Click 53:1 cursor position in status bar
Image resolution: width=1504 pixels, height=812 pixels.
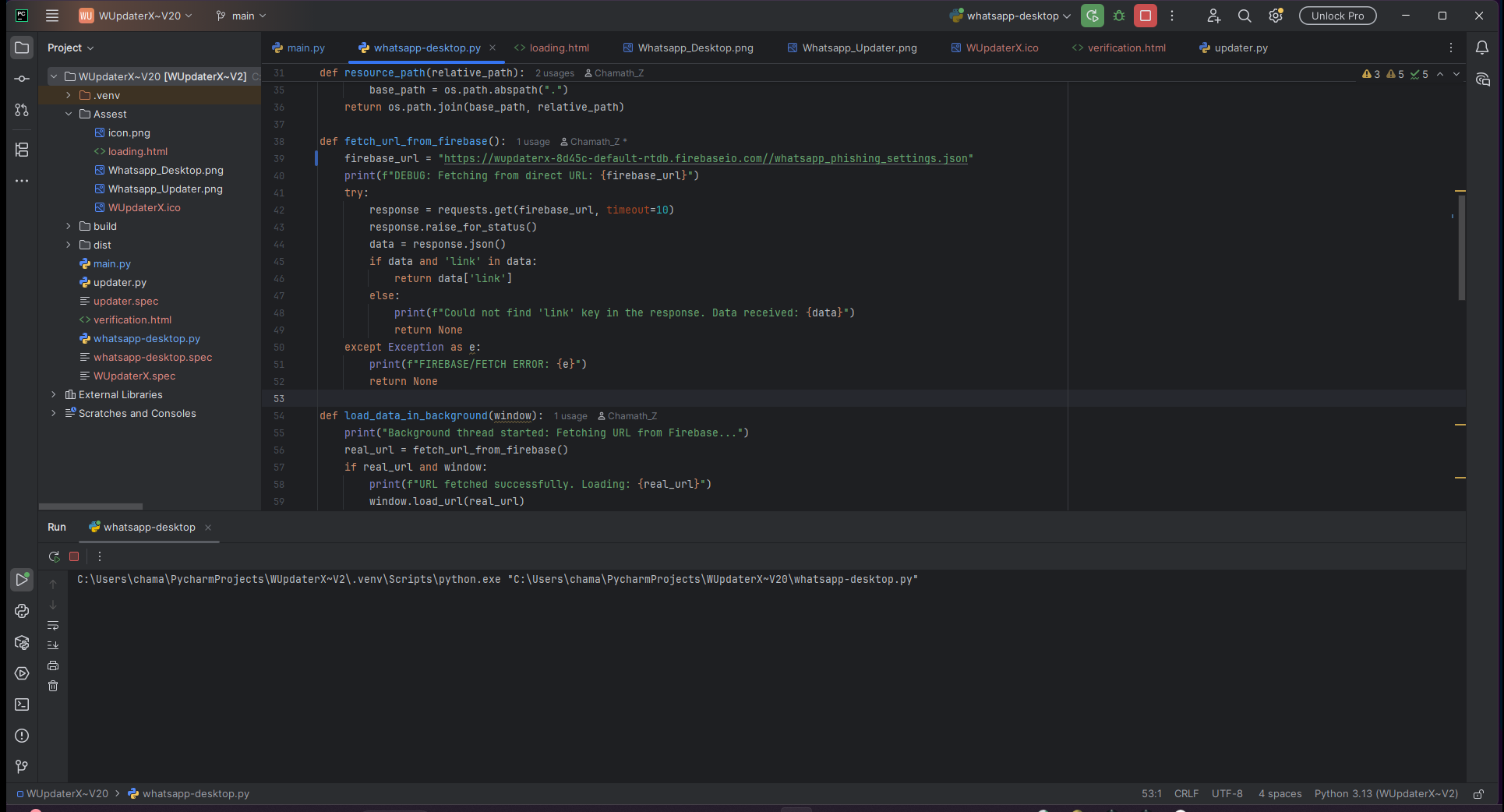[x=1151, y=794]
